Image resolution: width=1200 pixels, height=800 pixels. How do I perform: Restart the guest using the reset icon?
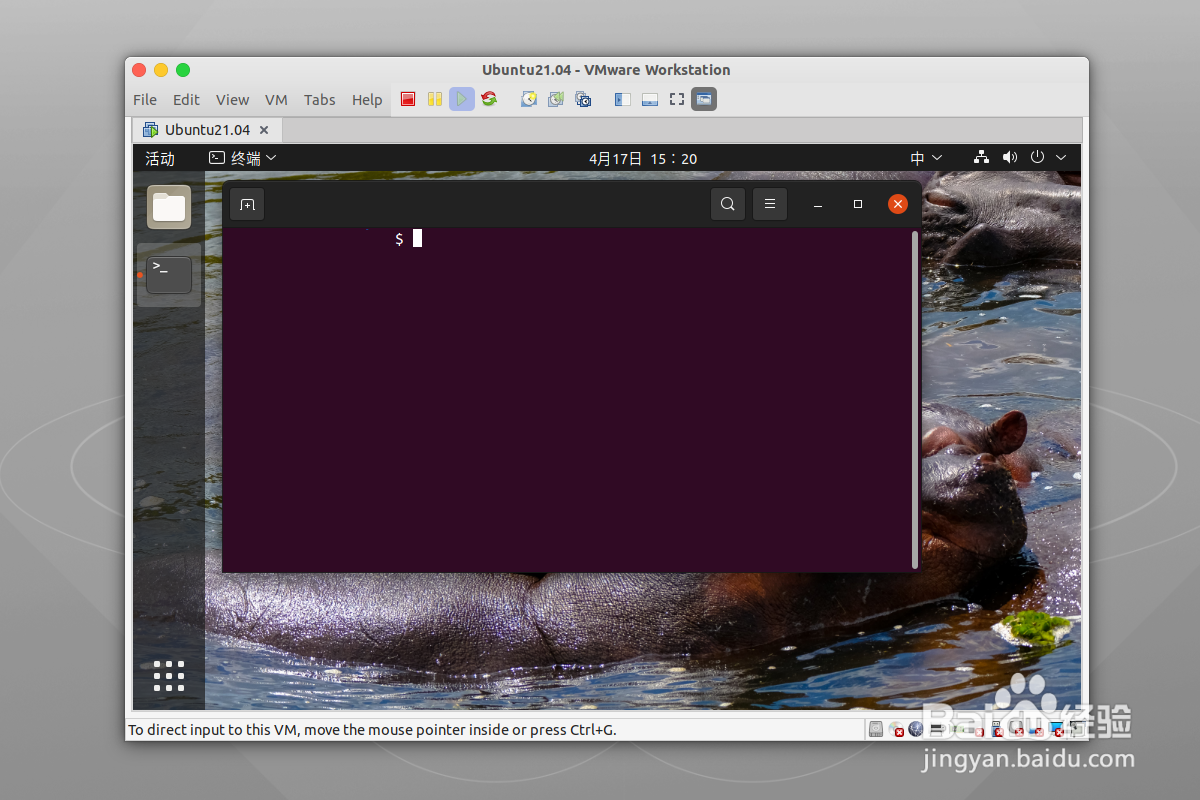point(488,99)
